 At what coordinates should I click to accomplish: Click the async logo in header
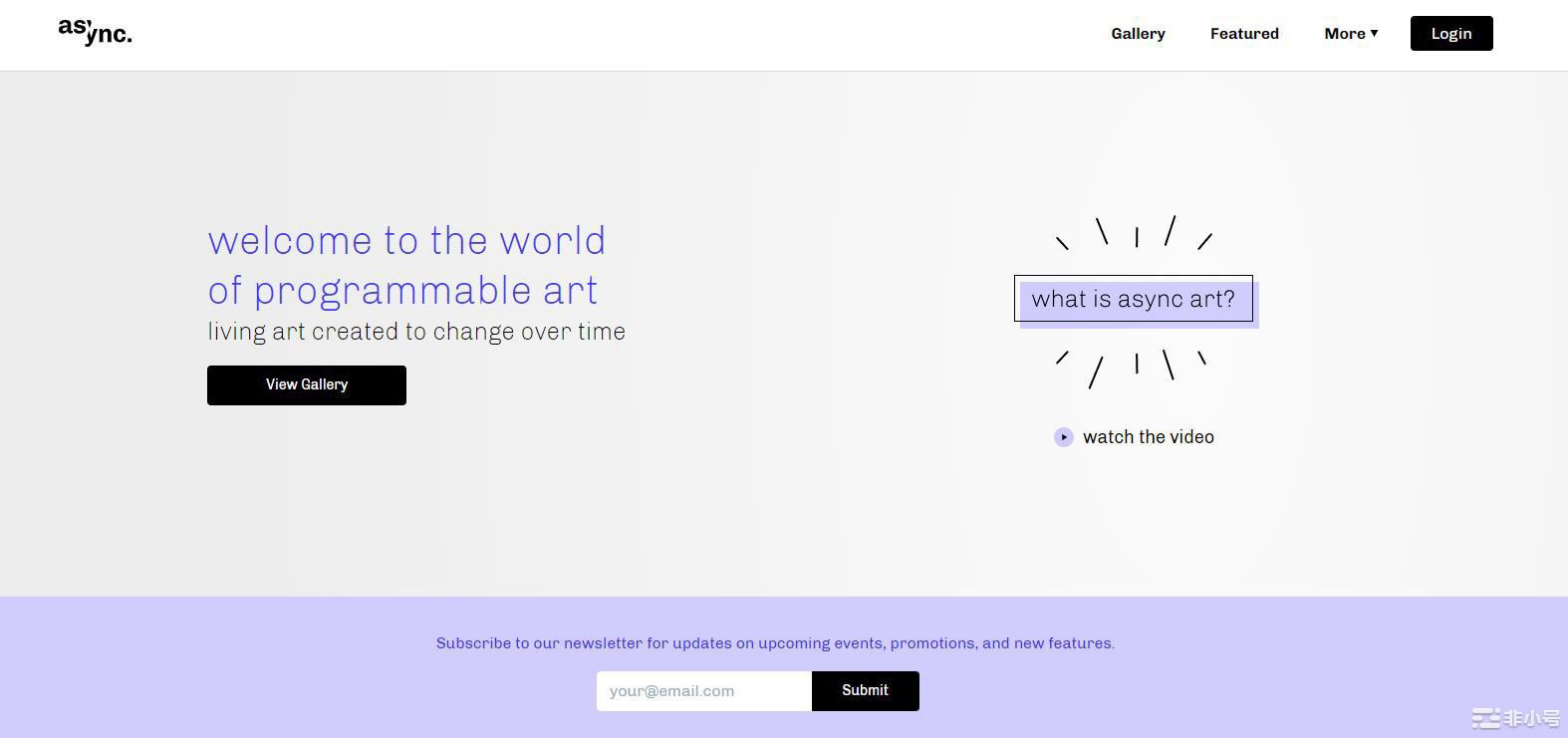[x=95, y=32]
